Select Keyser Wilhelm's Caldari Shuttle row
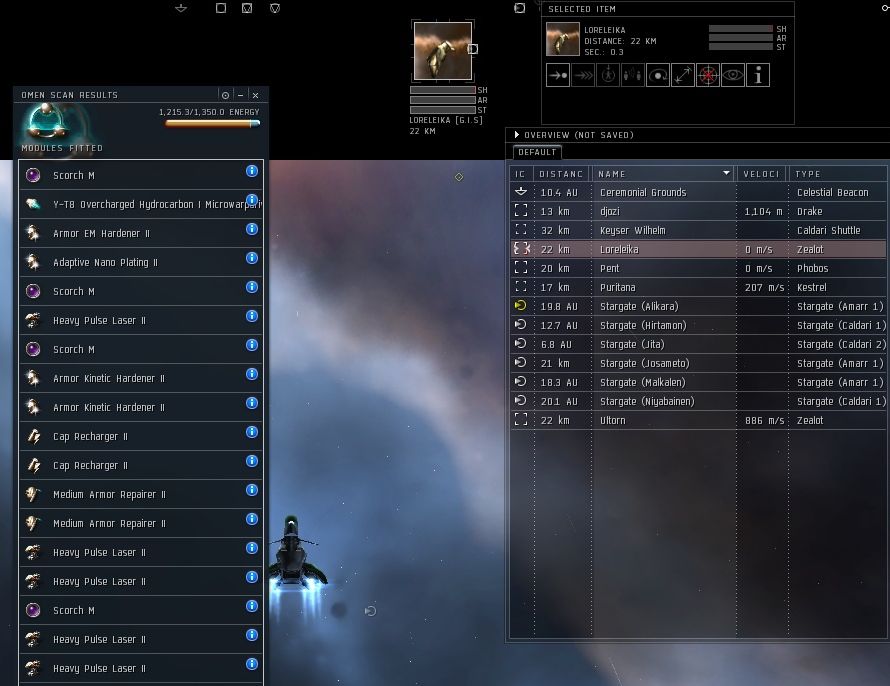Screen dimensions: 890x686 [699, 230]
